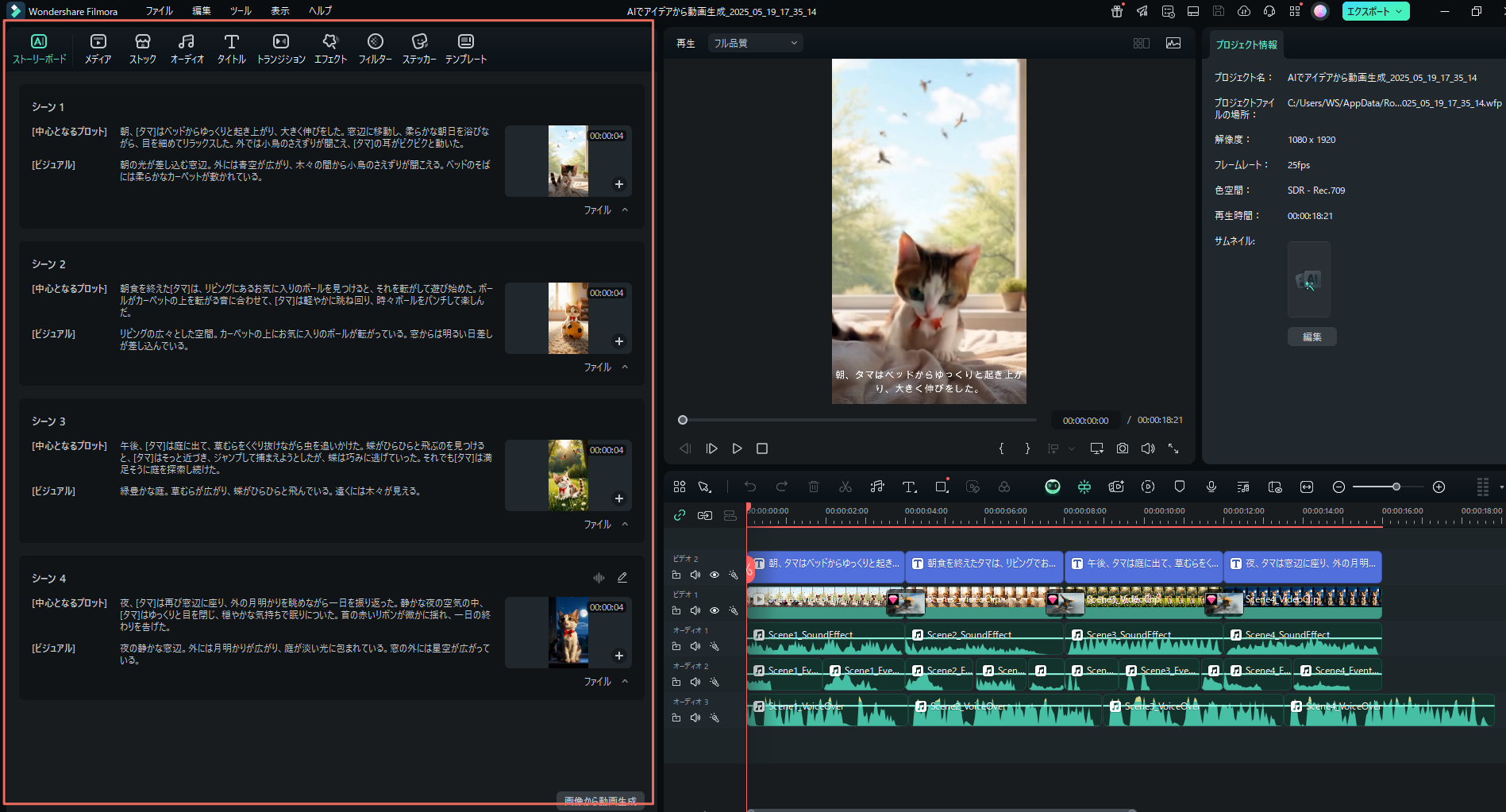Click the Undo arrow in timeline toolbar
The height and width of the screenshot is (812, 1506).
pyautogui.click(x=750, y=487)
